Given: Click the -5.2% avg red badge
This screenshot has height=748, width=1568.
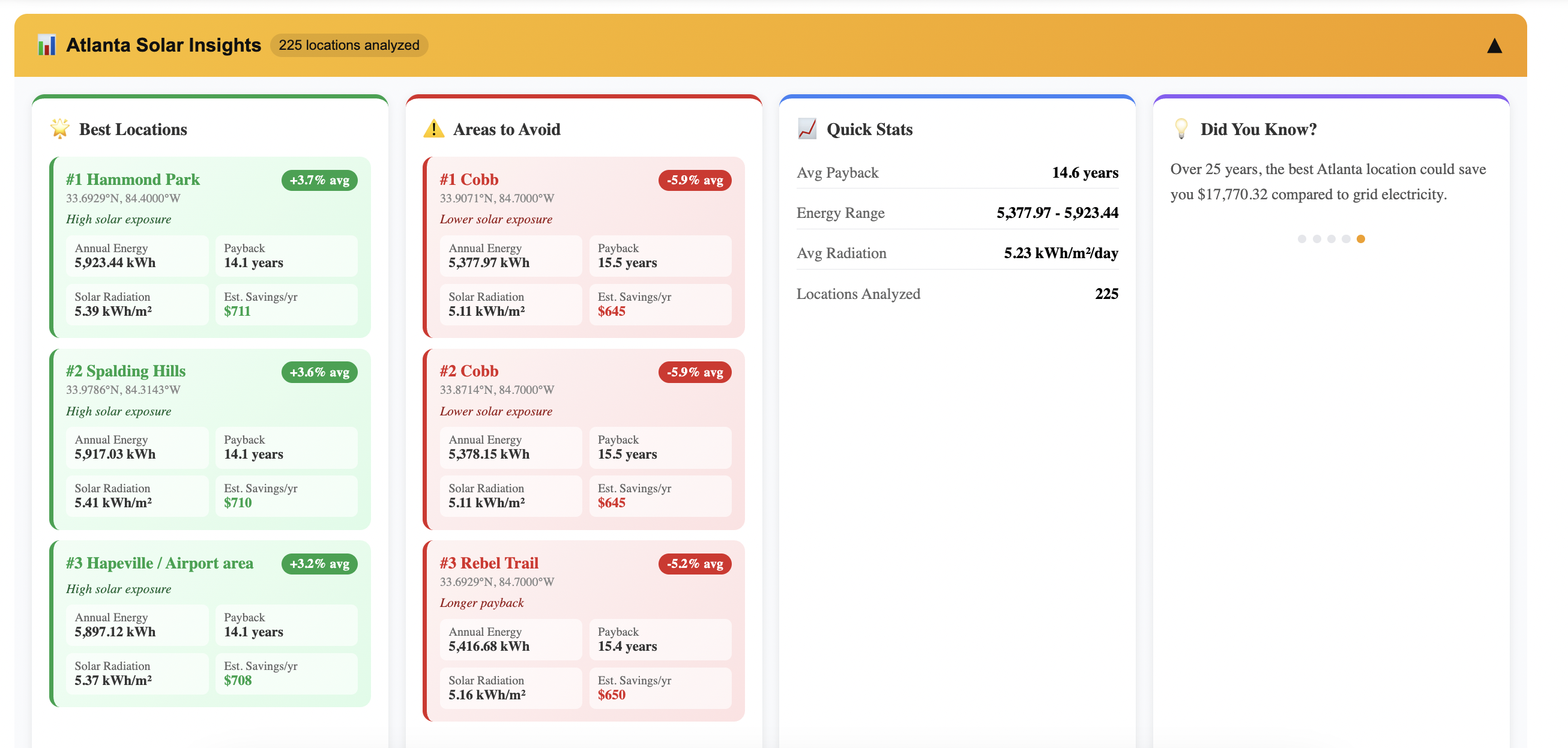Looking at the screenshot, I should [695, 564].
